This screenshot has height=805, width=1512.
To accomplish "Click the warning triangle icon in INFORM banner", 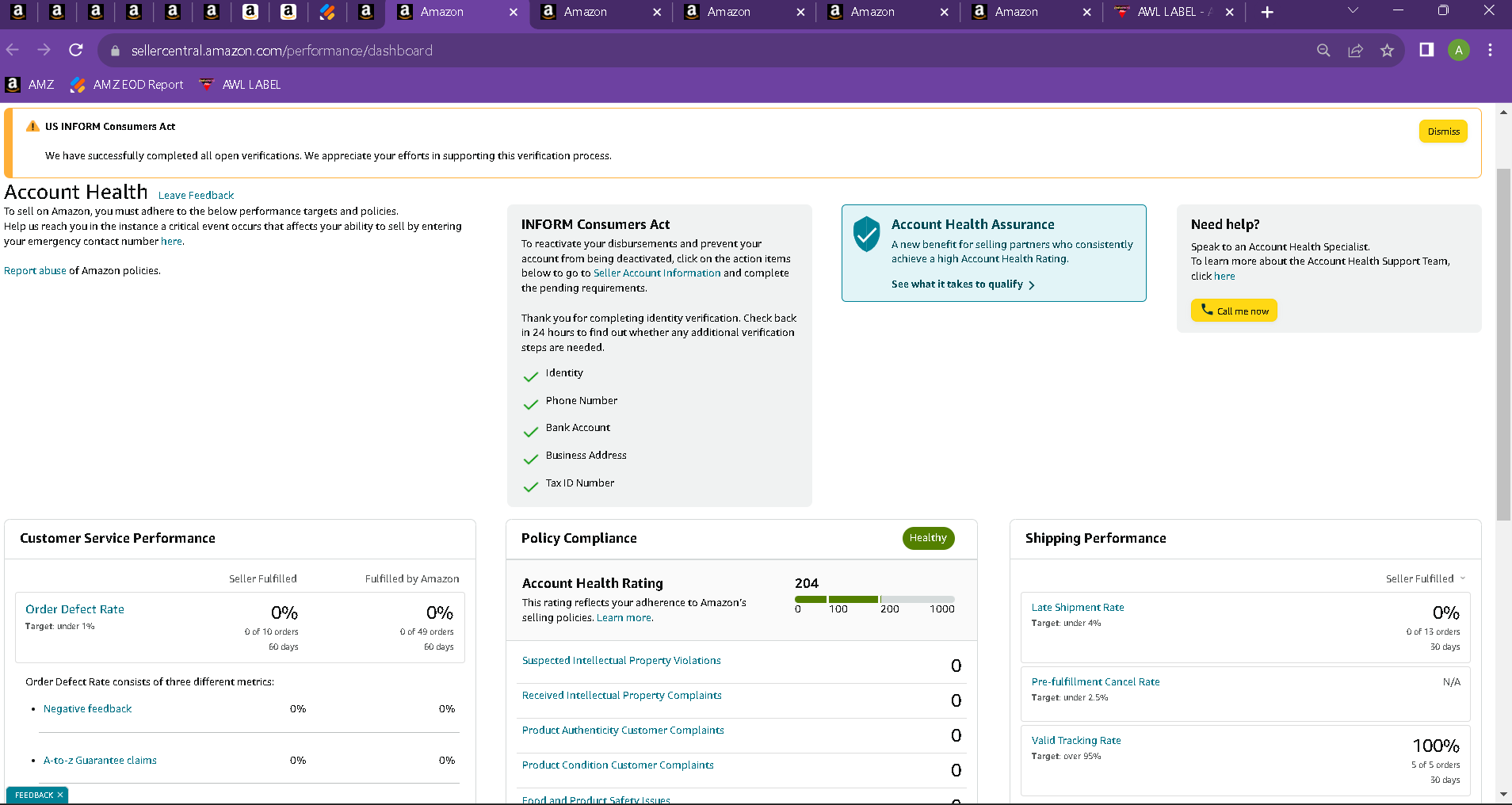I will point(32,126).
